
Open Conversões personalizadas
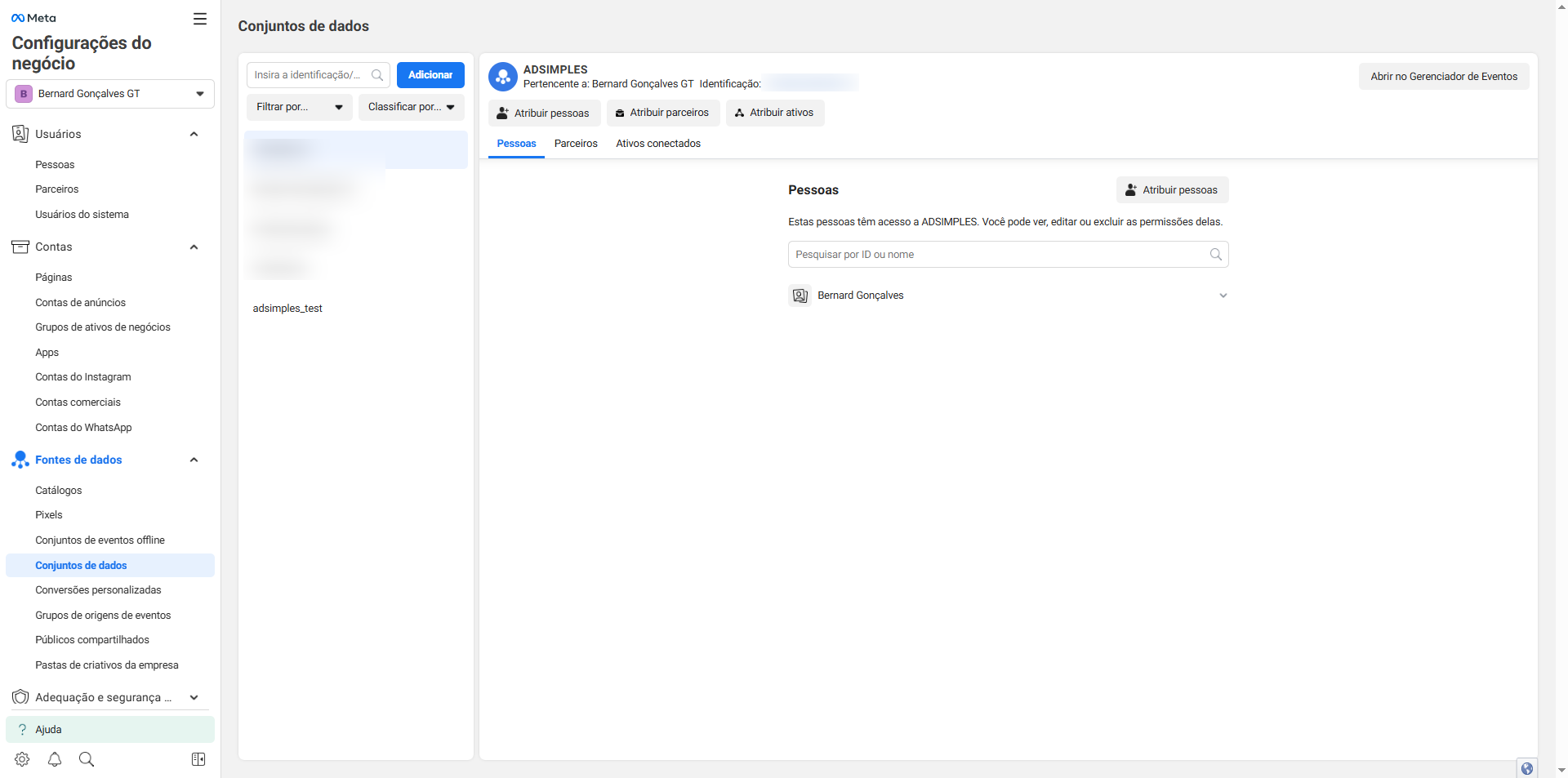coord(99,590)
